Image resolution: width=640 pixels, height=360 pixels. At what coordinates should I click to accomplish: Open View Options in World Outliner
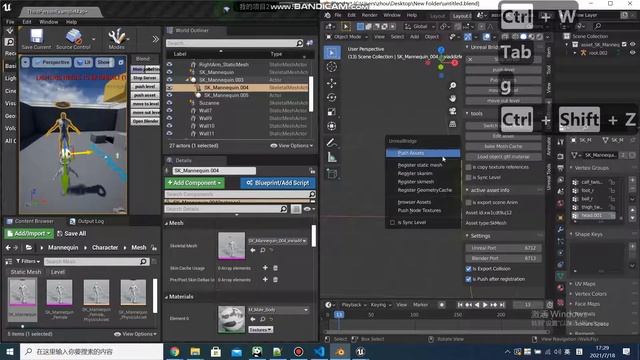point(291,146)
